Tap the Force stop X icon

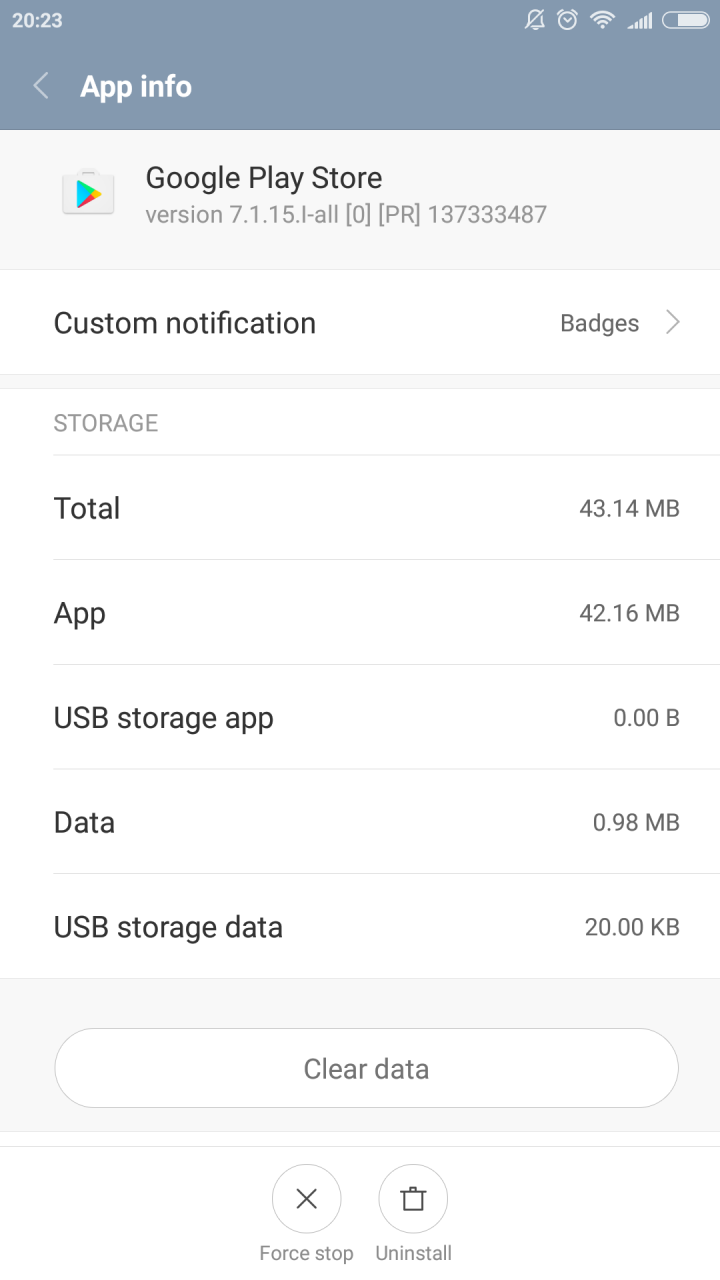pyautogui.click(x=307, y=1199)
